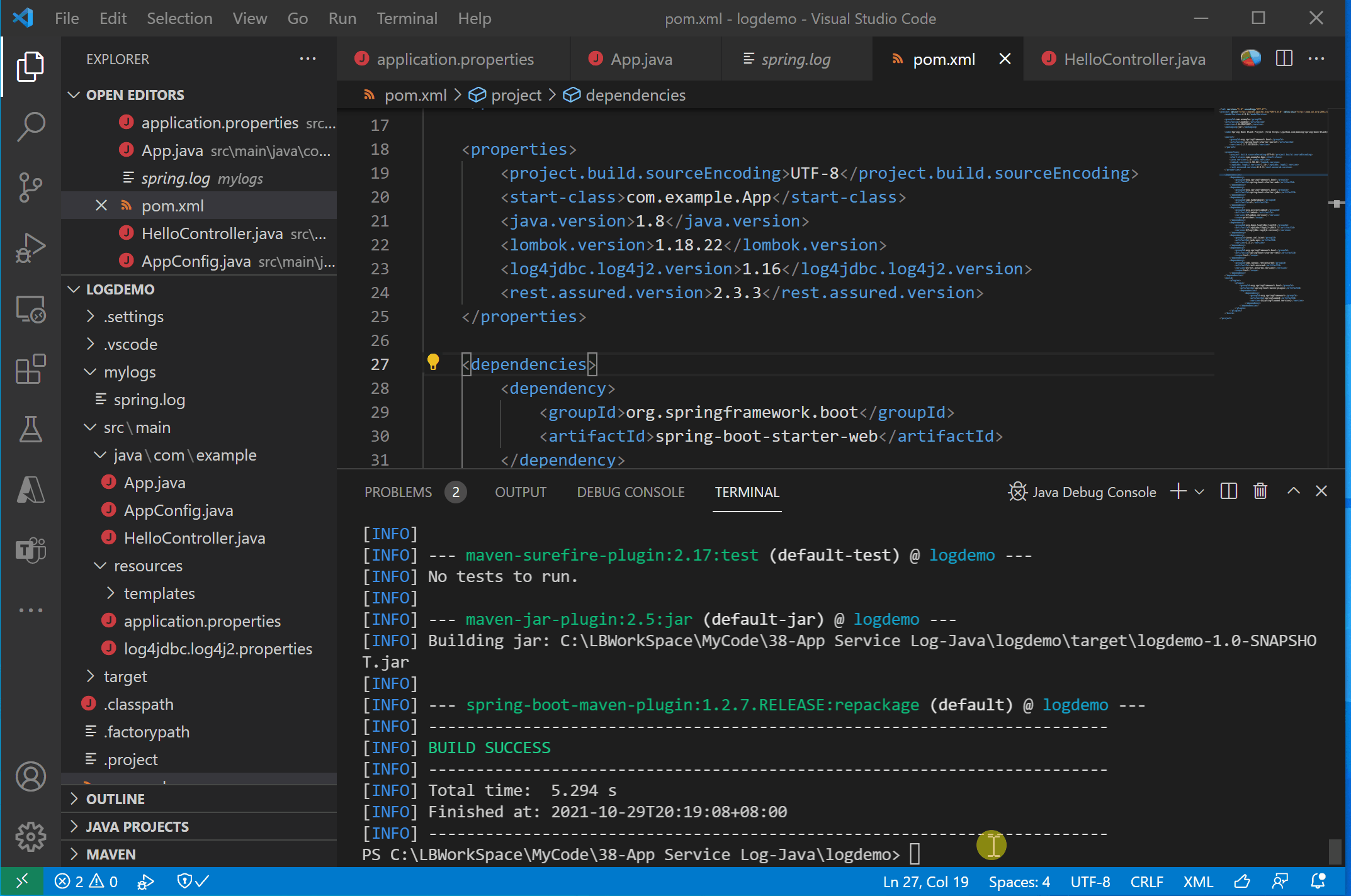This screenshot has height=896, width=1351.
Task: Open Run and Debug view
Action: 30,247
